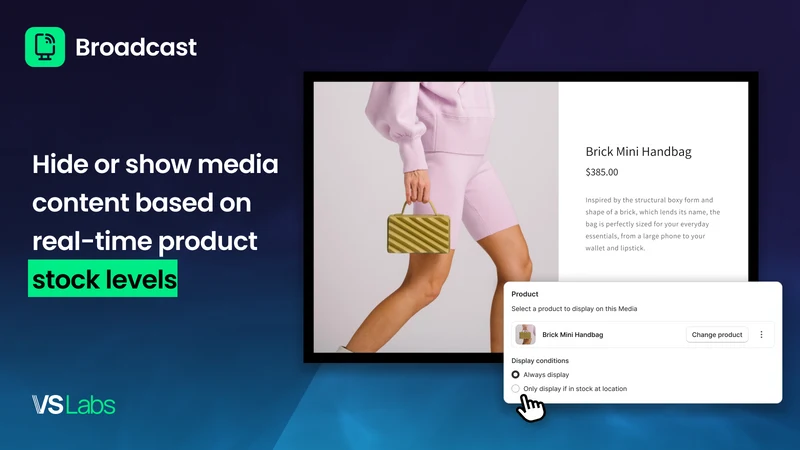Click the Display conditions heading
This screenshot has height=450, width=800.
click(540, 361)
